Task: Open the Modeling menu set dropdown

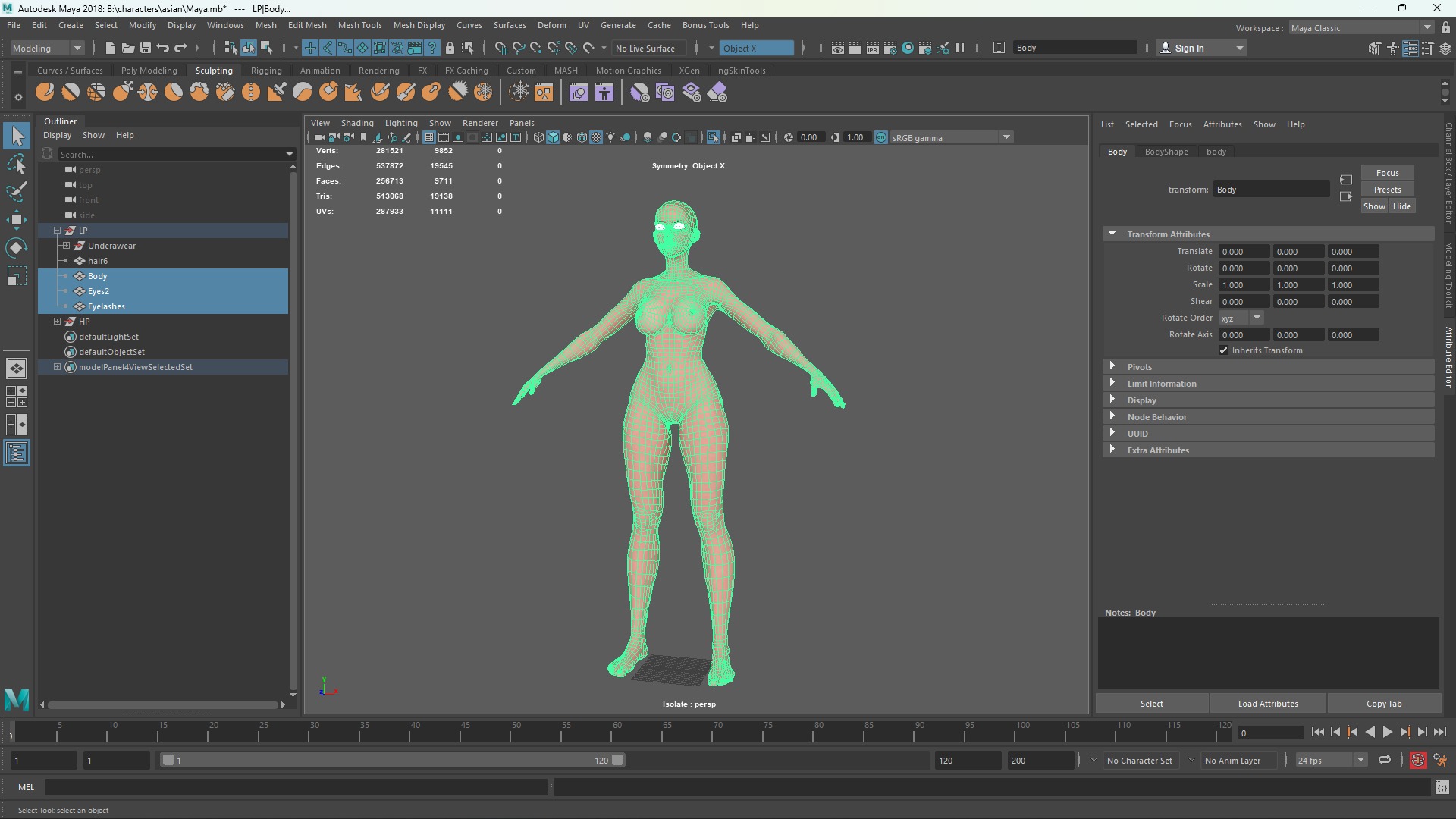Action: (x=47, y=48)
